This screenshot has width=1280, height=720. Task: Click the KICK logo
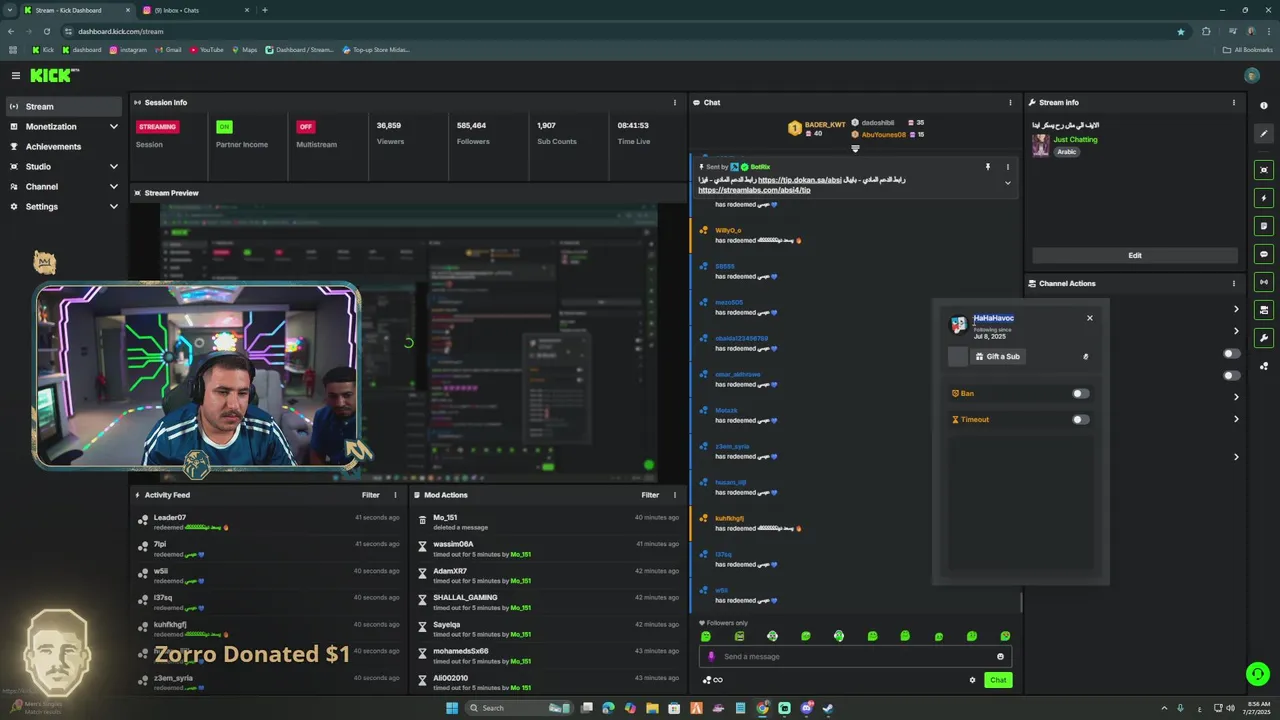click(53, 75)
